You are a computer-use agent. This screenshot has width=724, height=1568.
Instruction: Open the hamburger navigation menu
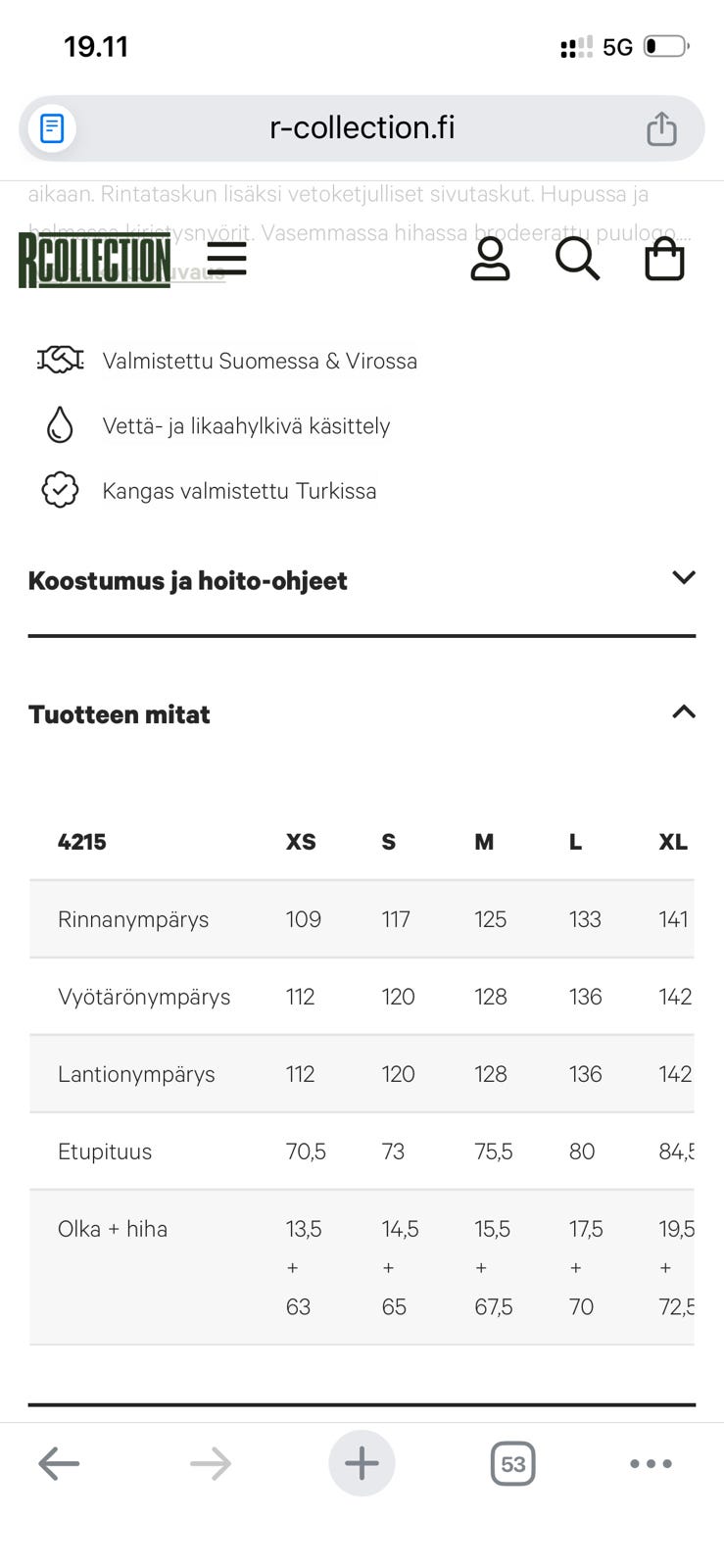[227, 259]
